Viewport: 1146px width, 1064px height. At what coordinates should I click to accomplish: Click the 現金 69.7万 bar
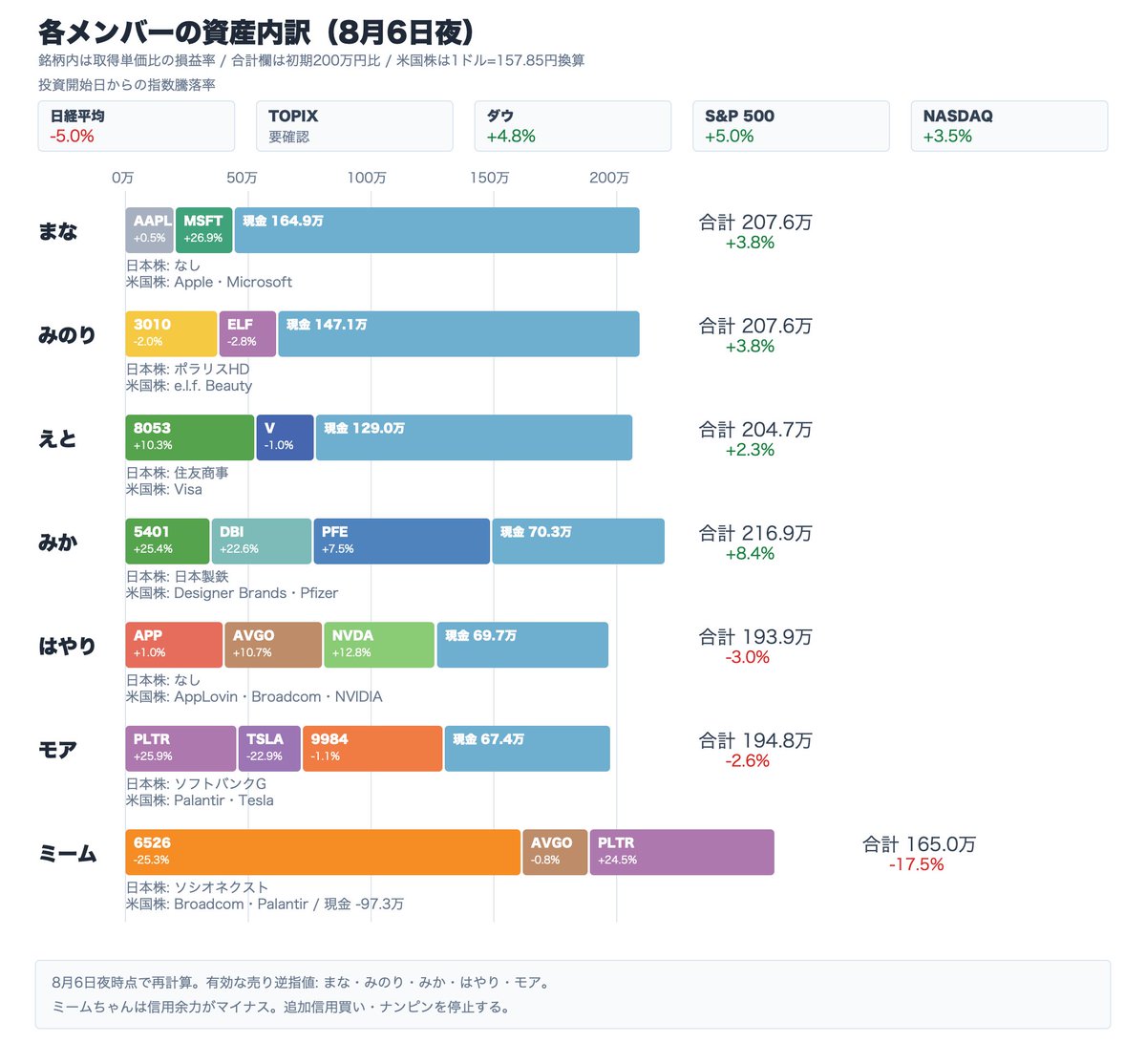coord(523,645)
